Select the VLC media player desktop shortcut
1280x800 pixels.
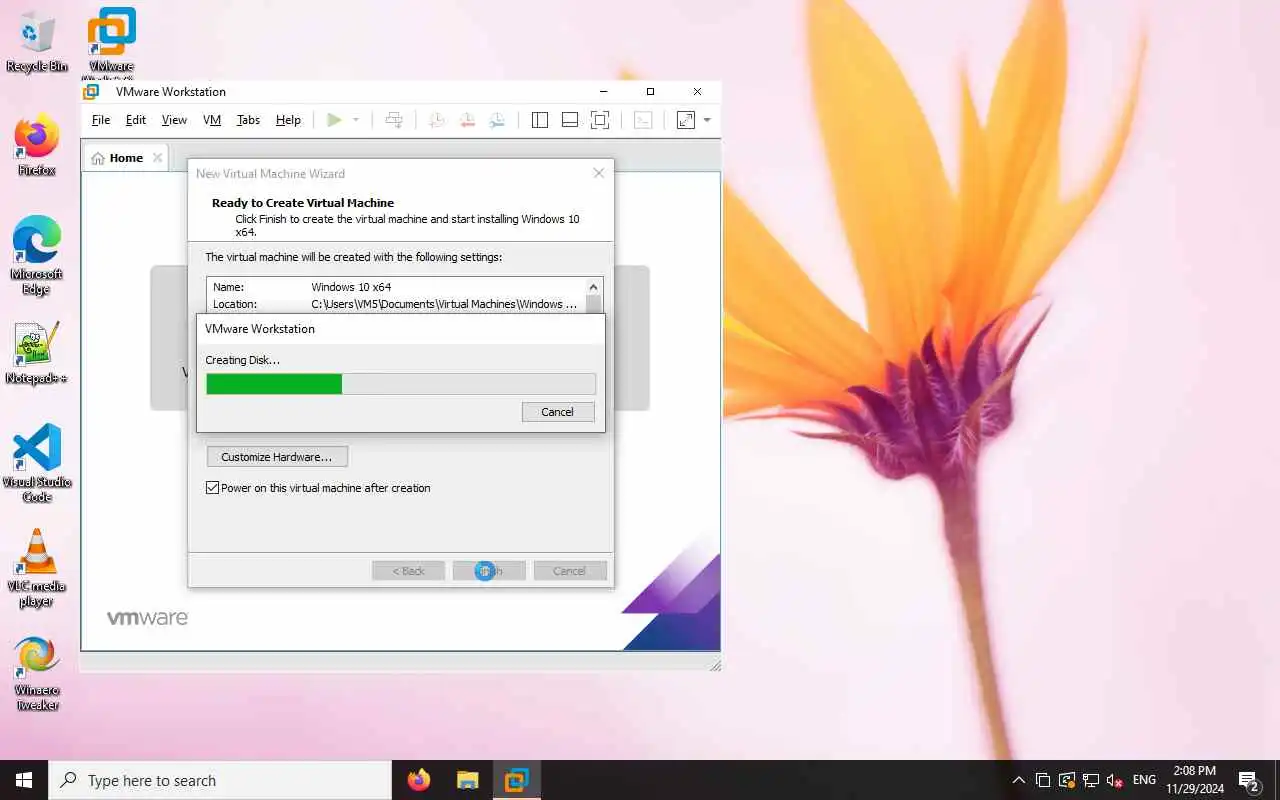point(37,569)
